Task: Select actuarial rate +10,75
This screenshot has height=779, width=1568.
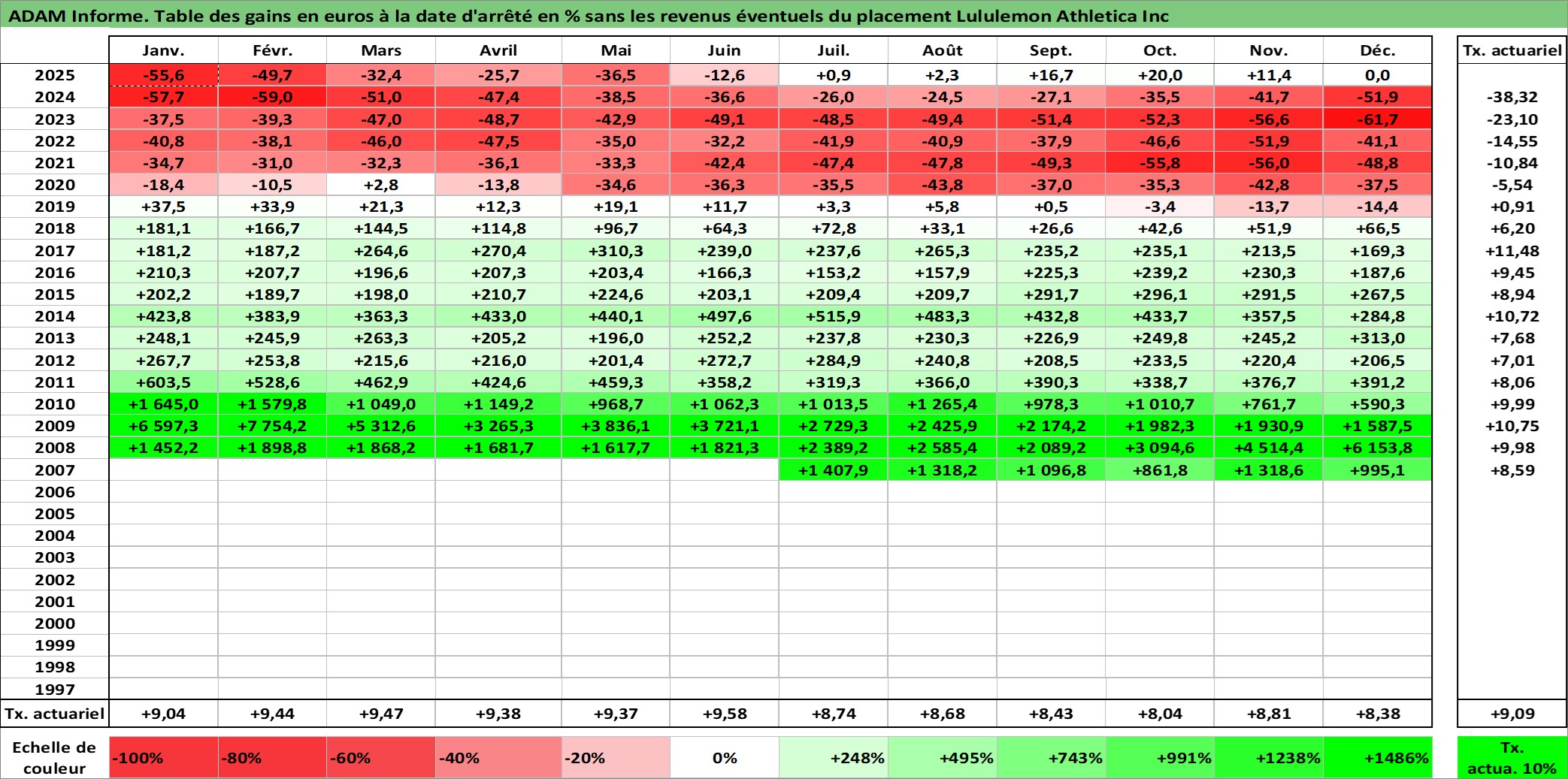Action: click(1512, 426)
